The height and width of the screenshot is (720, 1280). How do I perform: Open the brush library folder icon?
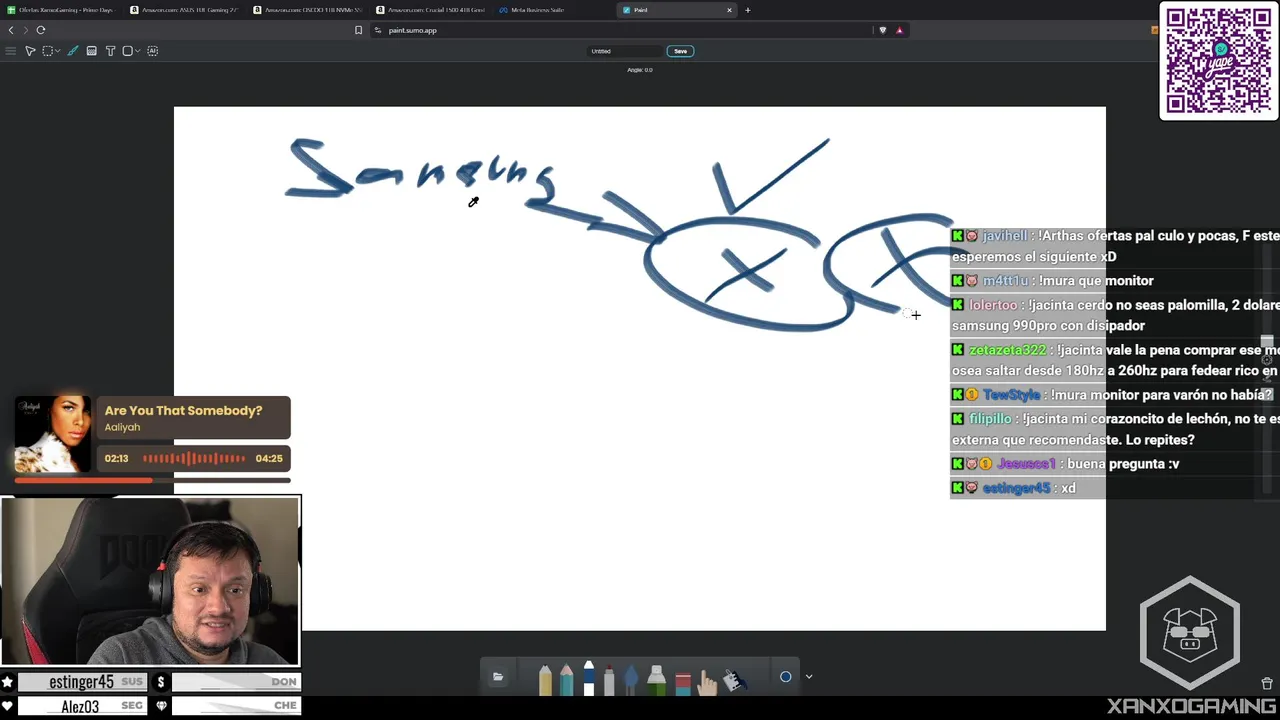(x=498, y=676)
